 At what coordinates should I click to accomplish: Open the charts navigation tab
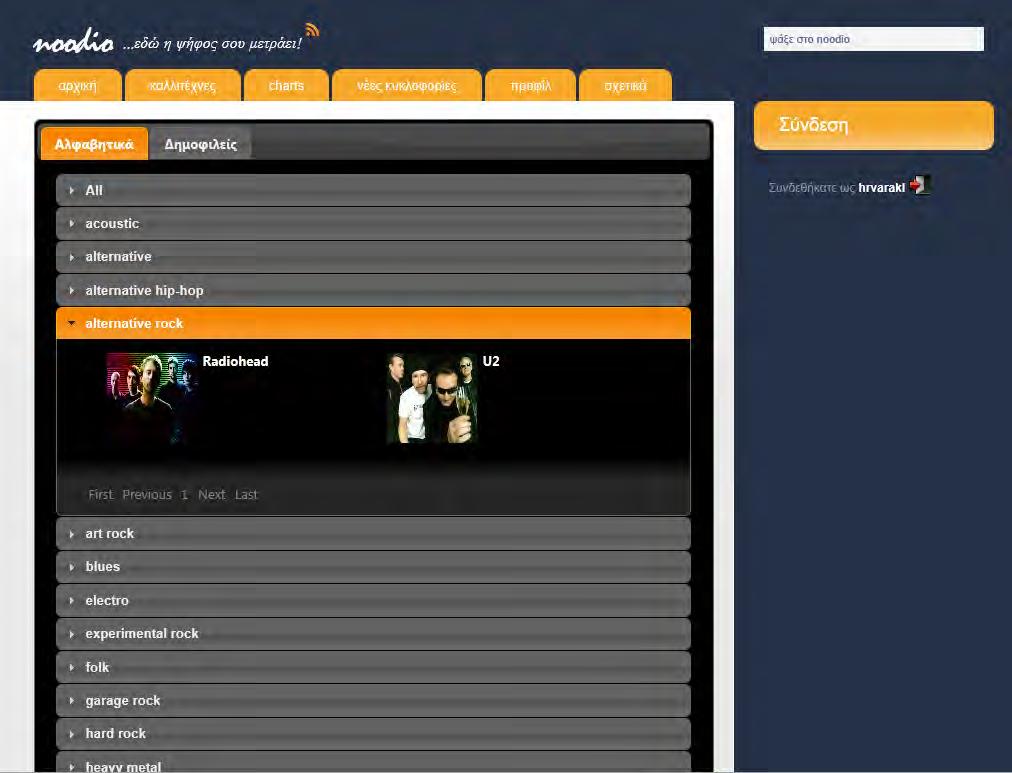(x=286, y=85)
